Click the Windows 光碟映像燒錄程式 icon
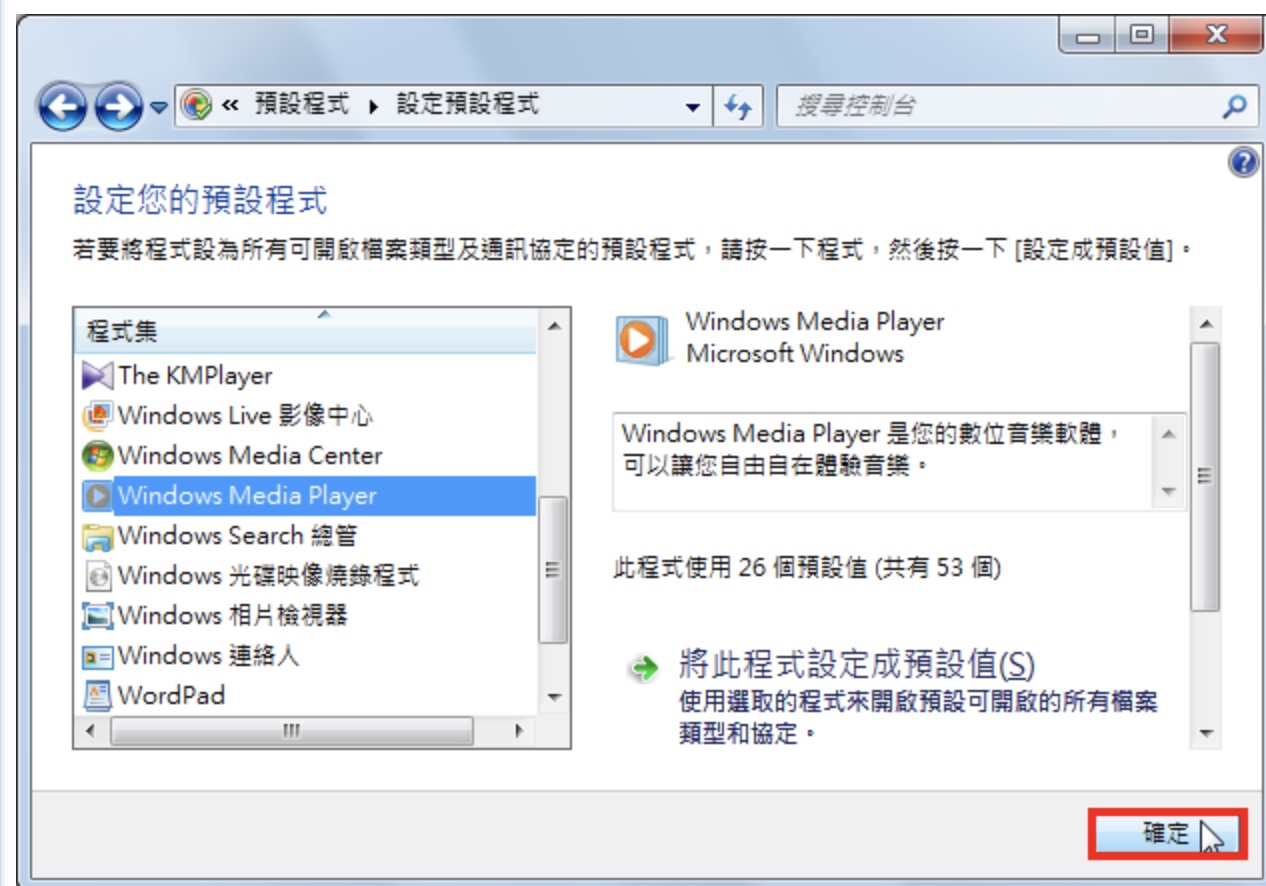 coord(97,576)
